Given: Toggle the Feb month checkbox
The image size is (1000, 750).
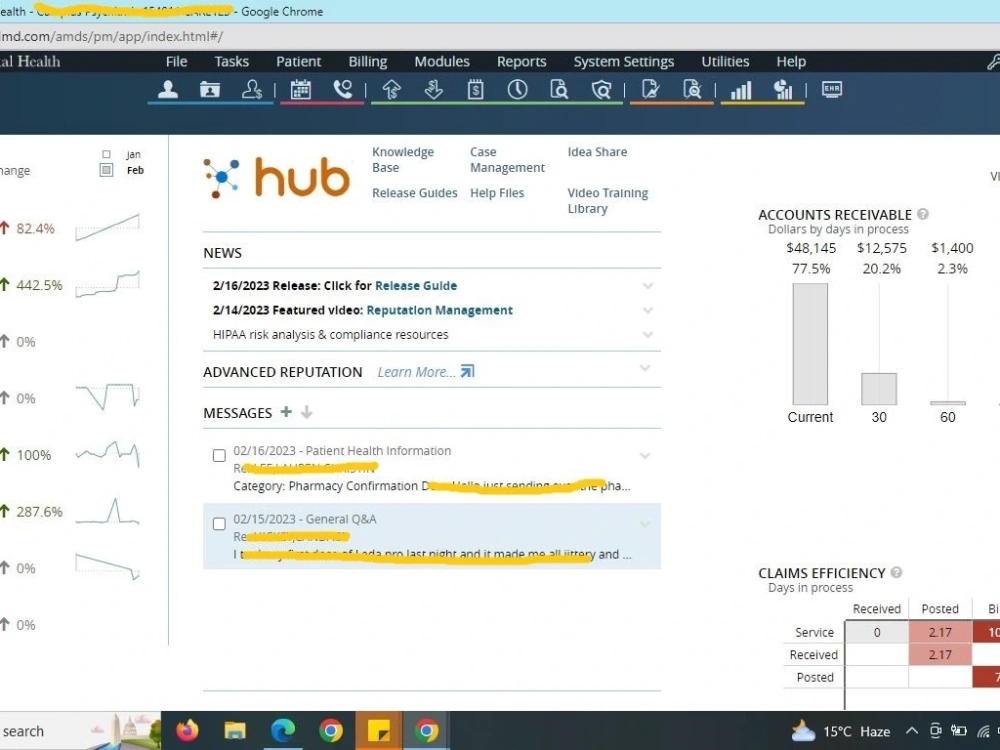Looking at the screenshot, I should [107, 170].
